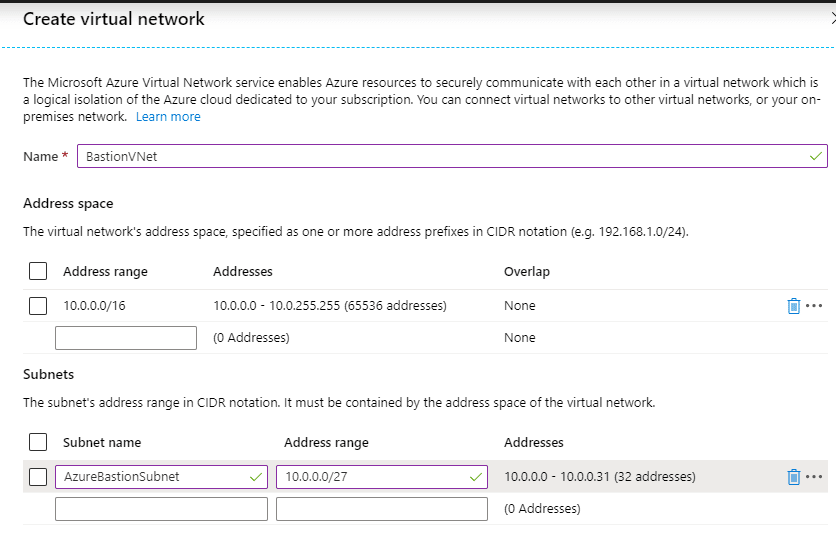This screenshot has width=836, height=536.
Task: Click the AzureBastionSubnet name field
Action: [x=161, y=477]
